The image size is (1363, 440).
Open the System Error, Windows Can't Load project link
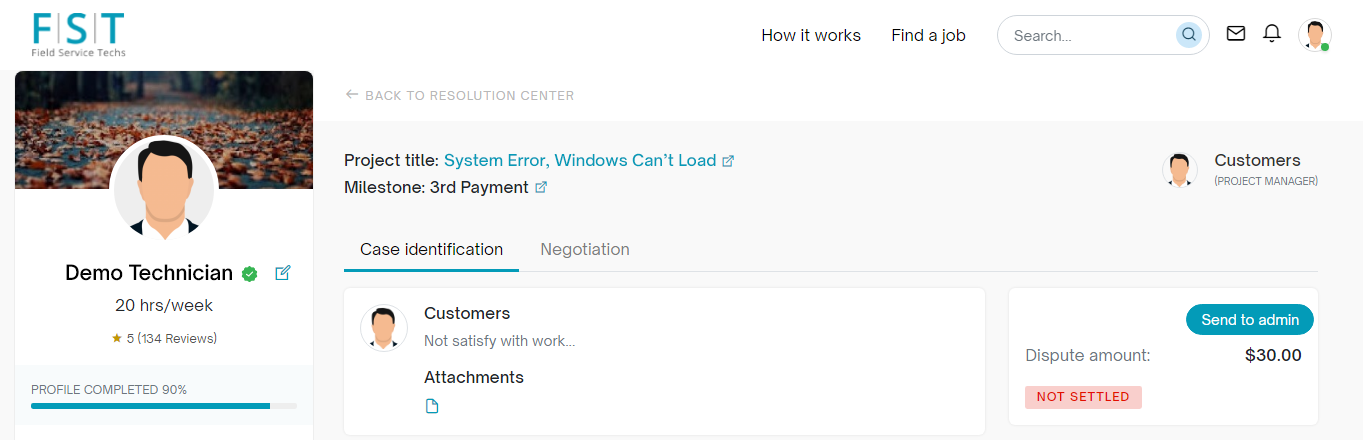[x=580, y=160]
